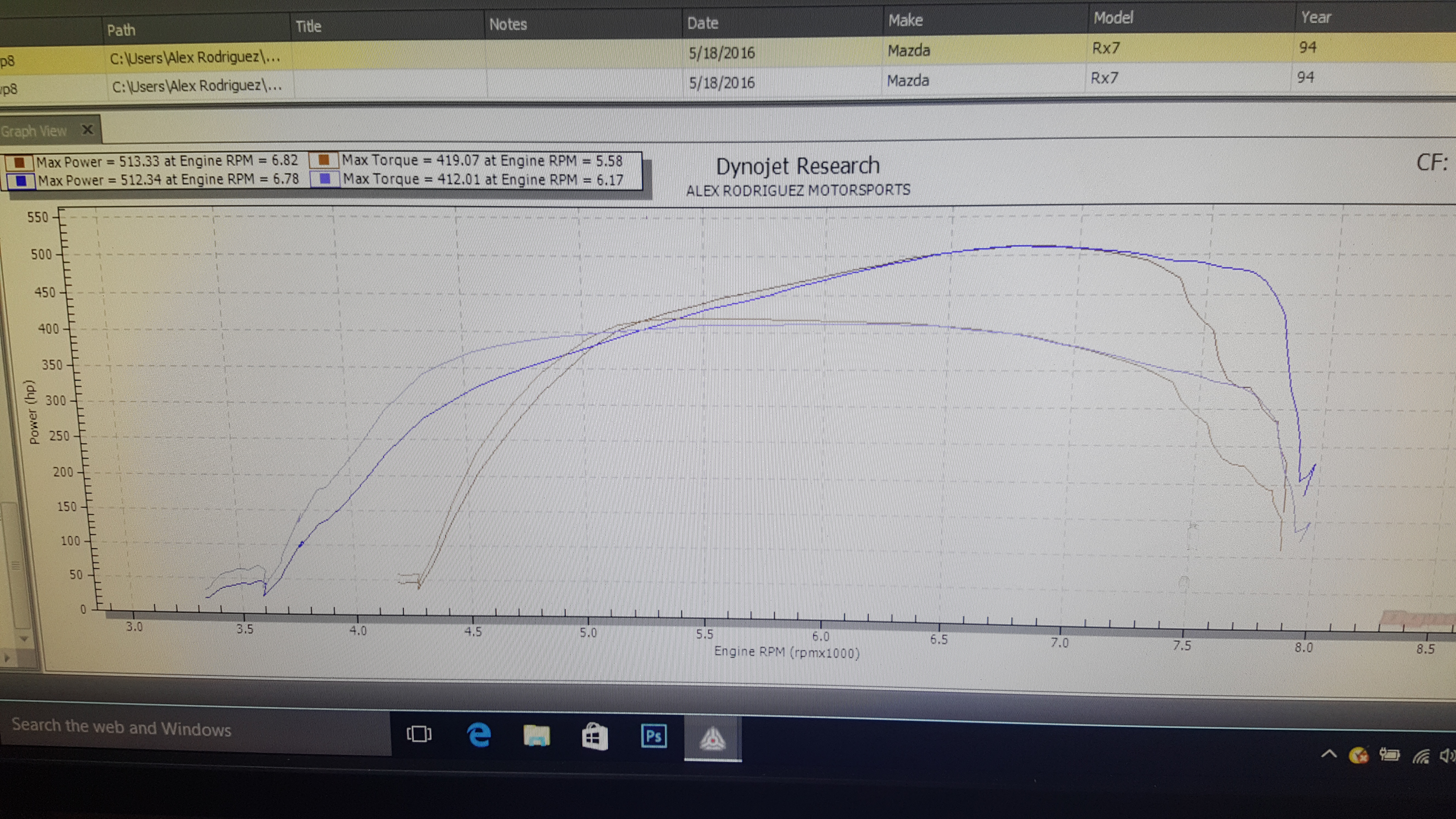Click the year 94 cell in the highlighted row

[x=1308, y=47]
